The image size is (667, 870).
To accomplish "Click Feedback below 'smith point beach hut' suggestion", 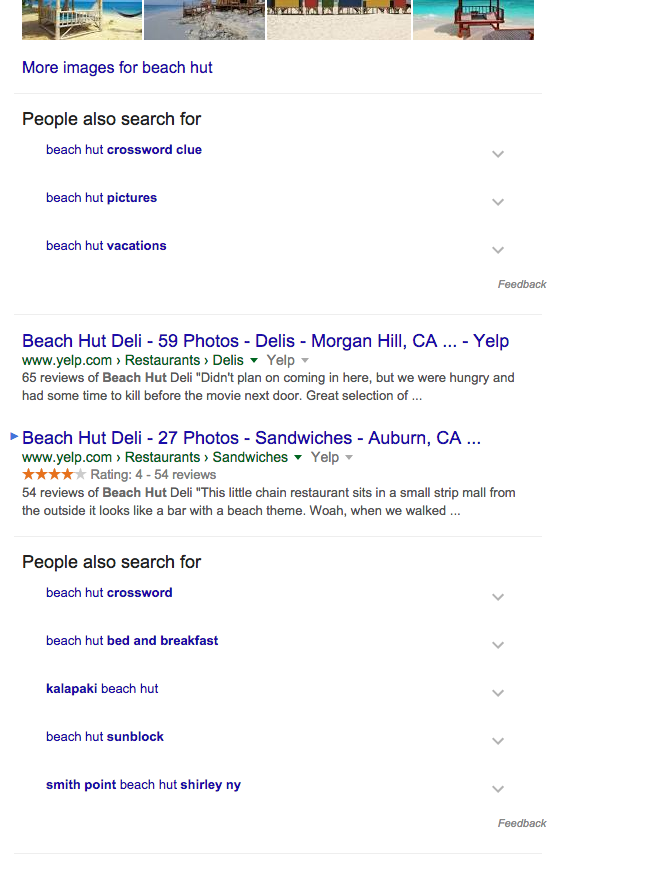I will tap(522, 823).
